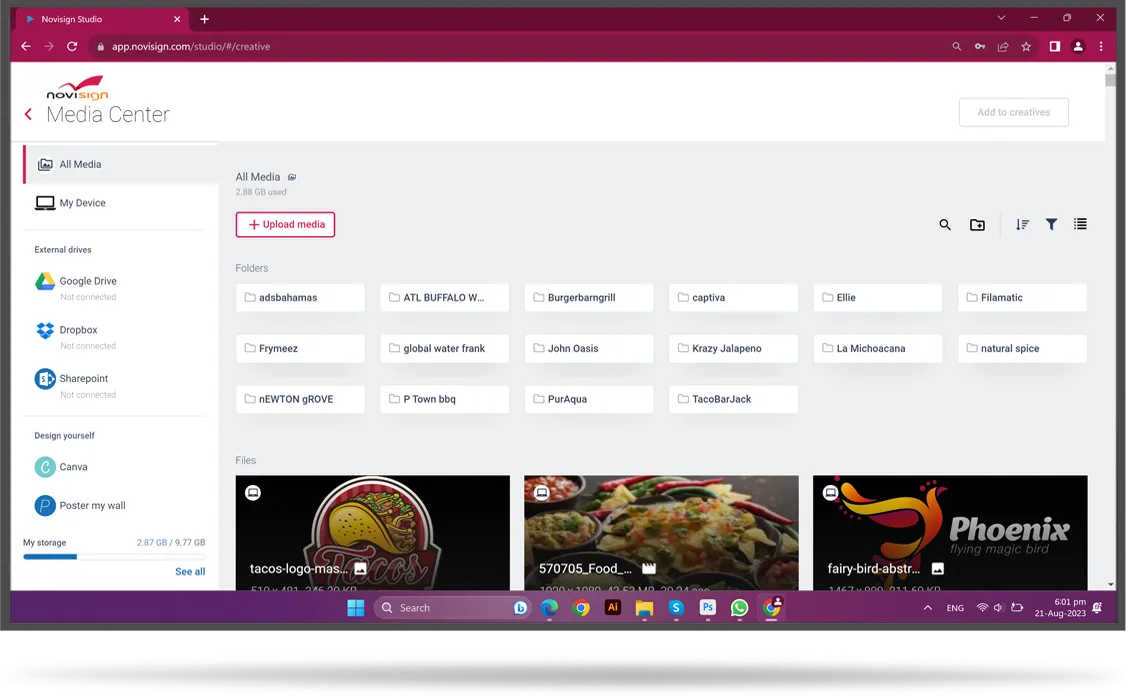Open the sort order options
The height and width of the screenshot is (698, 1126).
(x=1022, y=225)
